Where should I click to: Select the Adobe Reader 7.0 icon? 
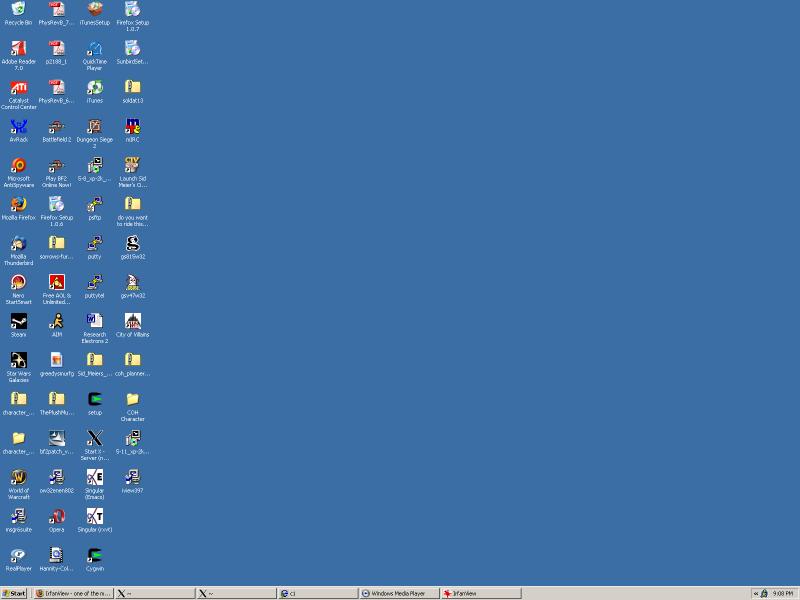[x=18, y=49]
